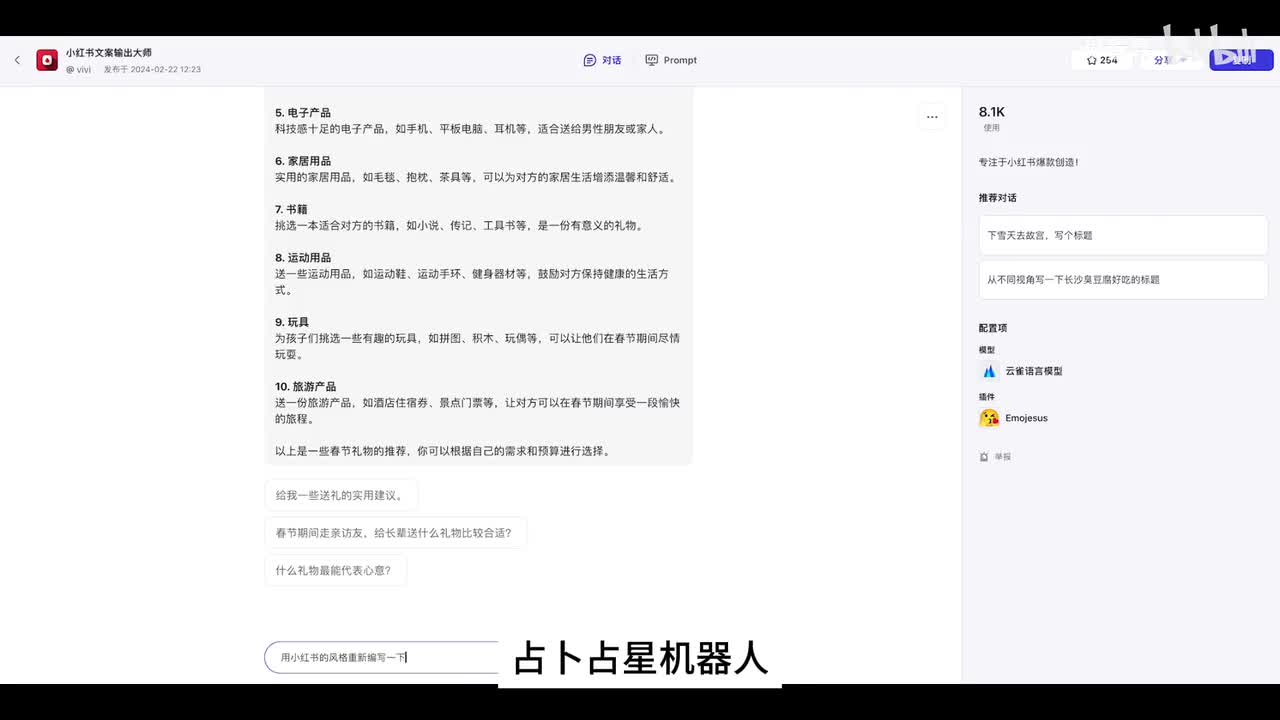This screenshot has height=720, width=1280.
Task: Click the chat message input field
Action: (380, 657)
